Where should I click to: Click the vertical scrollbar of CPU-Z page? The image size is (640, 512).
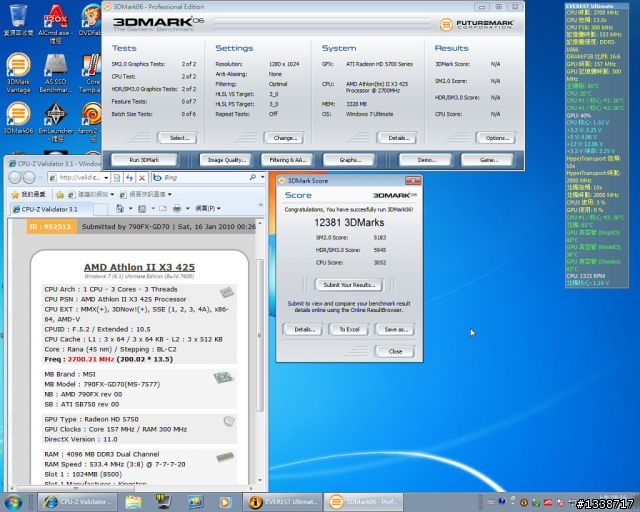[260, 352]
